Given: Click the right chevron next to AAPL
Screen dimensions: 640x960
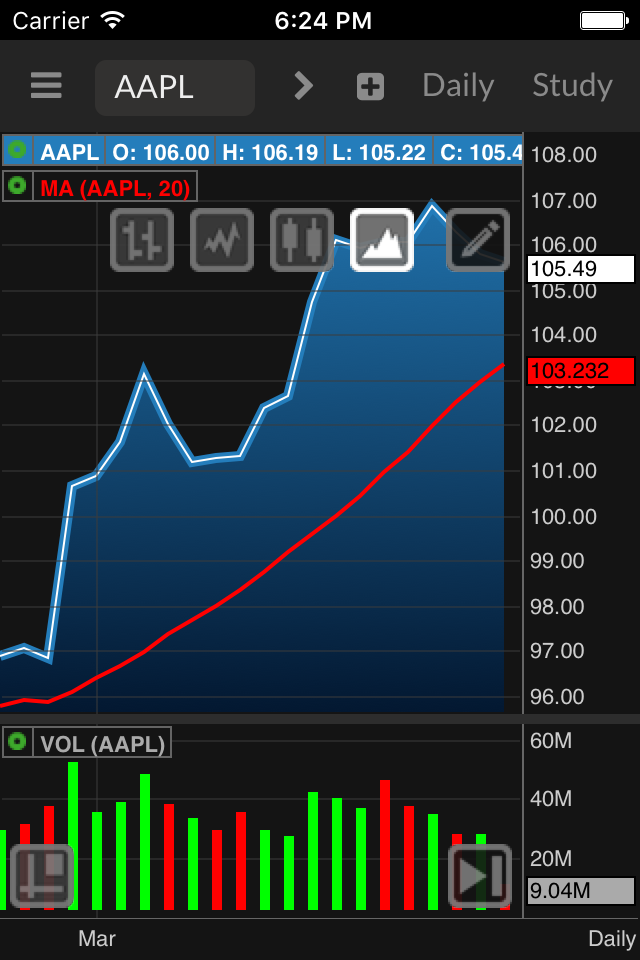Looking at the screenshot, I should click(303, 86).
